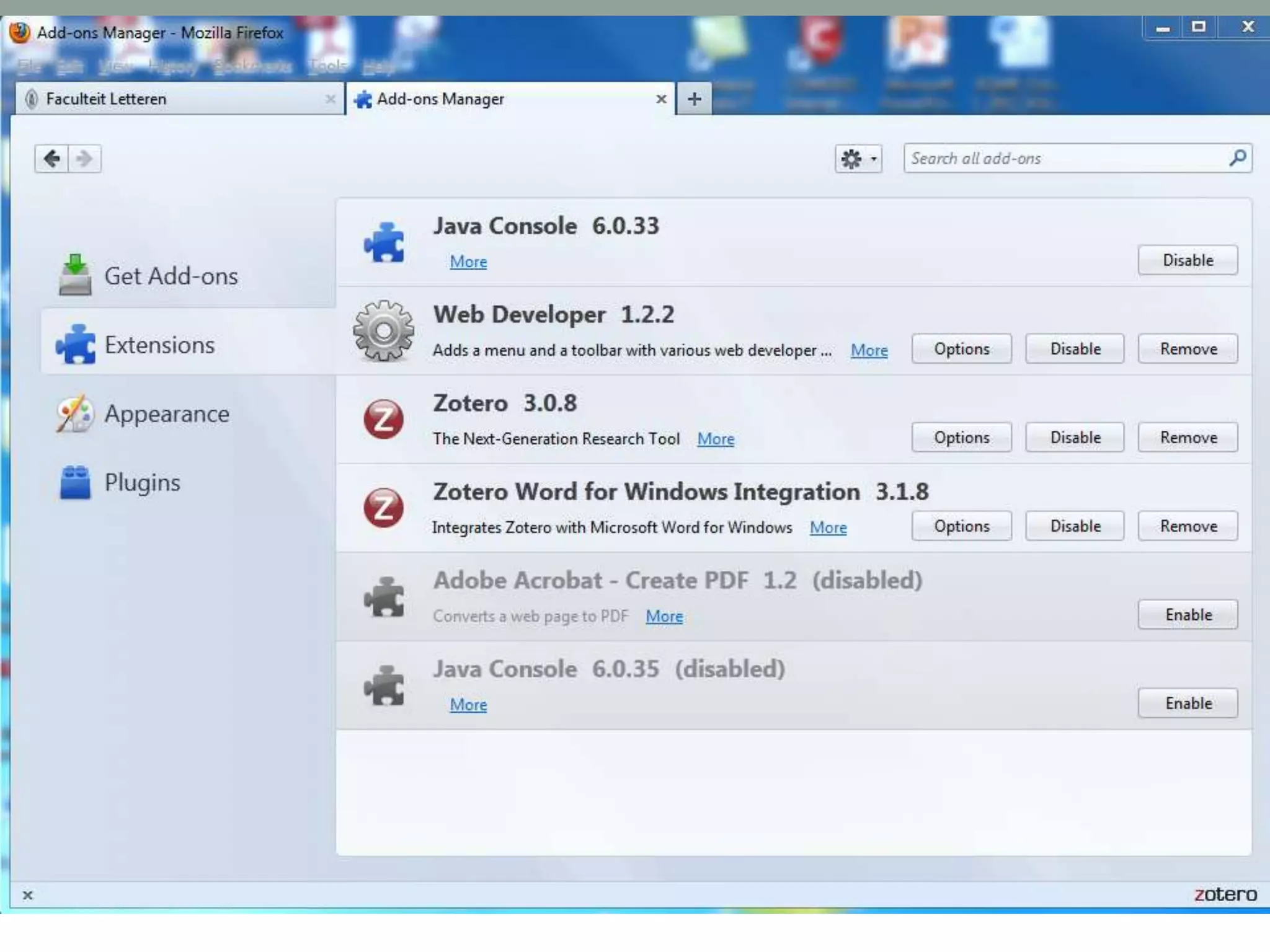The image size is (1270, 952).
Task: Open Web Developer Options
Action: [x=962, y=349]
